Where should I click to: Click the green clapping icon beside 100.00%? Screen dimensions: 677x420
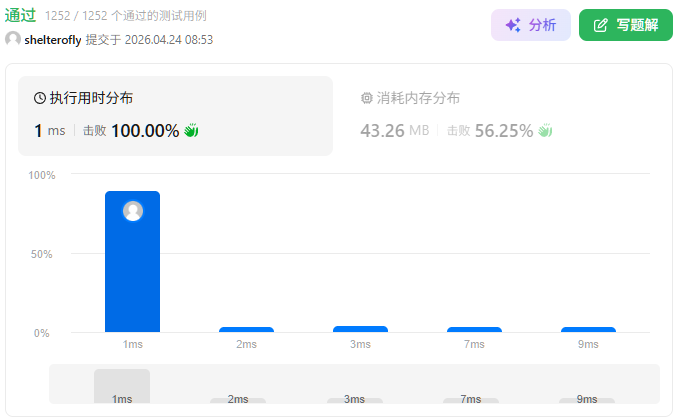192,131
